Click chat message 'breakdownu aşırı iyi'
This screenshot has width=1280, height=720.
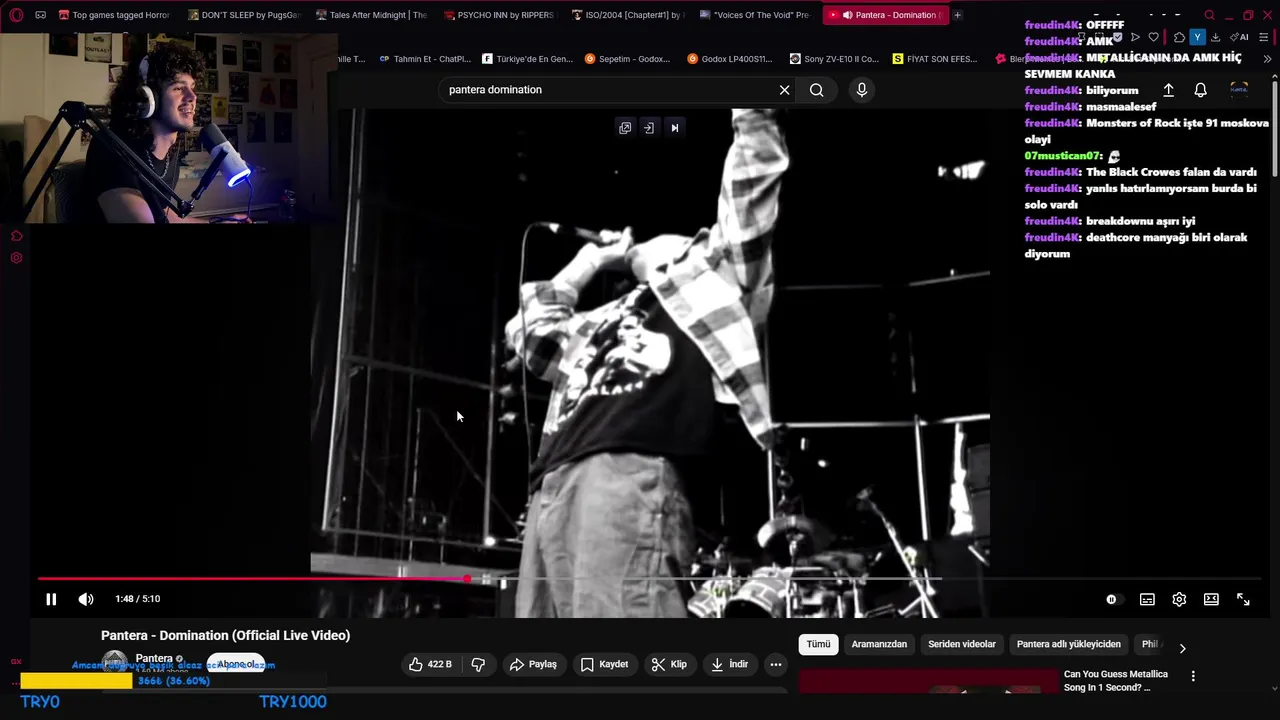(1140, 221)
